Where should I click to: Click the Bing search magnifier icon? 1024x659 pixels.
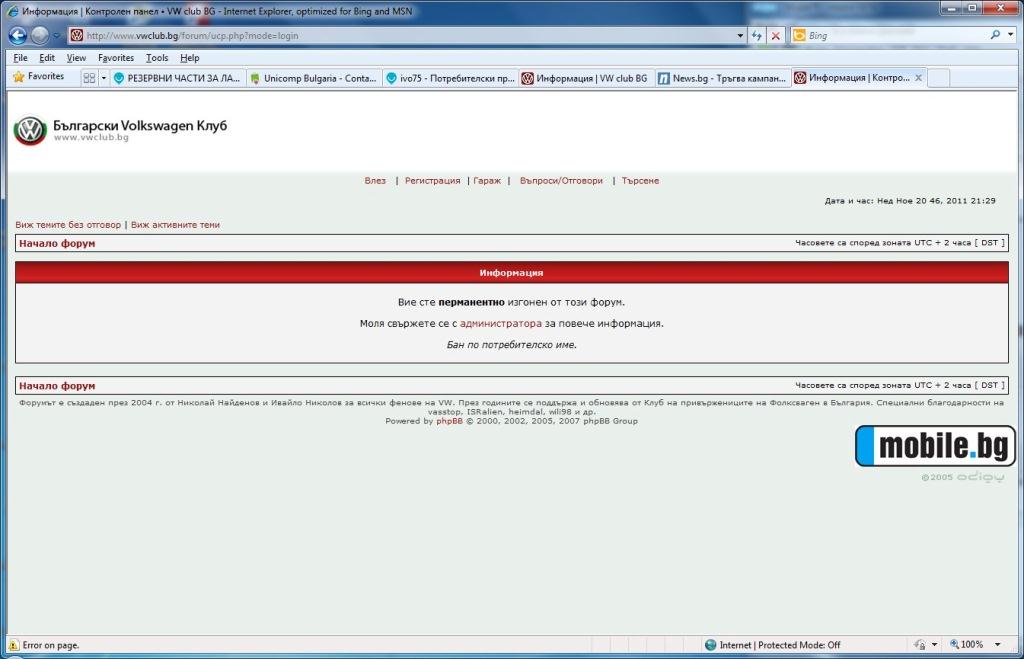point(996,35)
